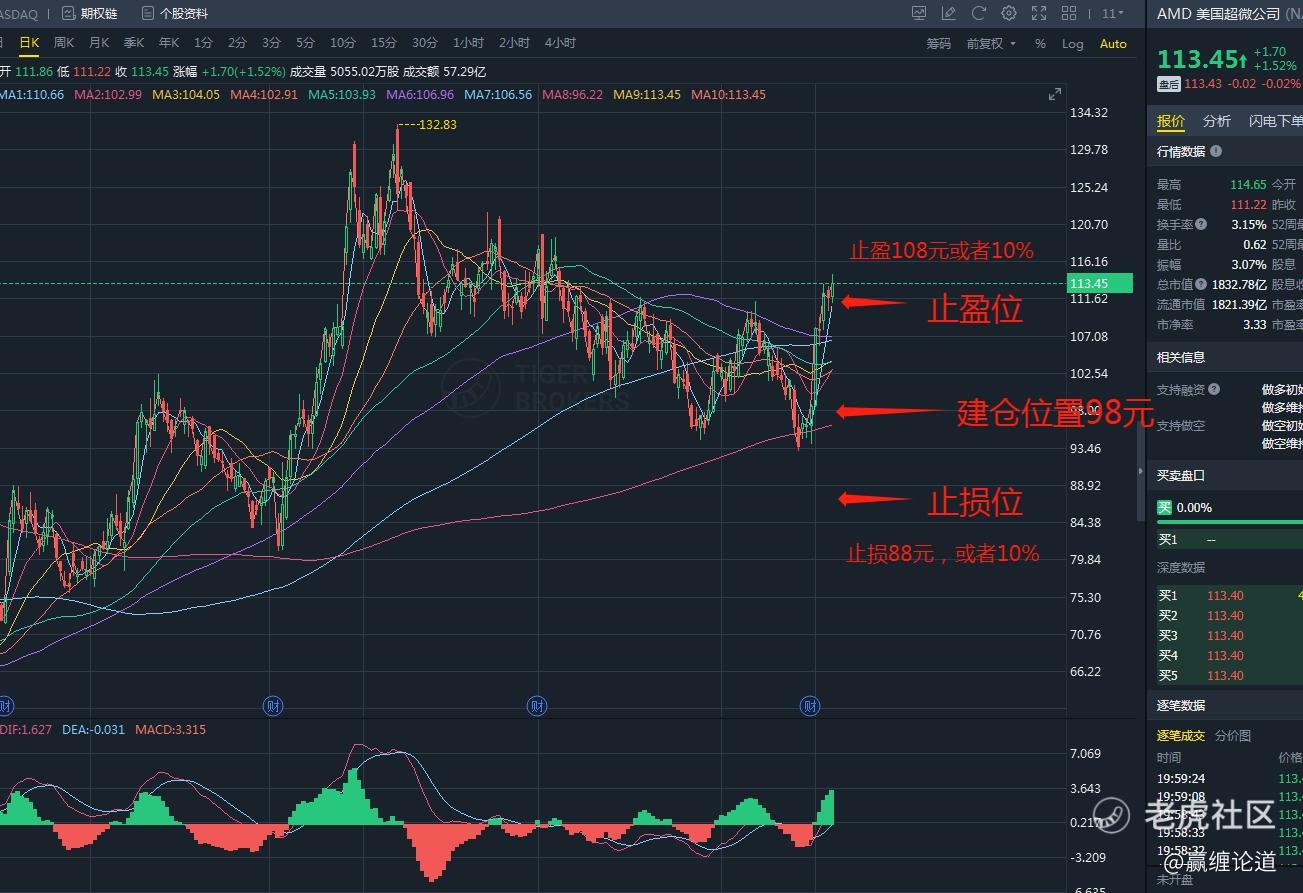The width and height of the screenshot is (1303, 893).
Task: Toggle Auto scaling on the price axis
Action: (1113, 43)
